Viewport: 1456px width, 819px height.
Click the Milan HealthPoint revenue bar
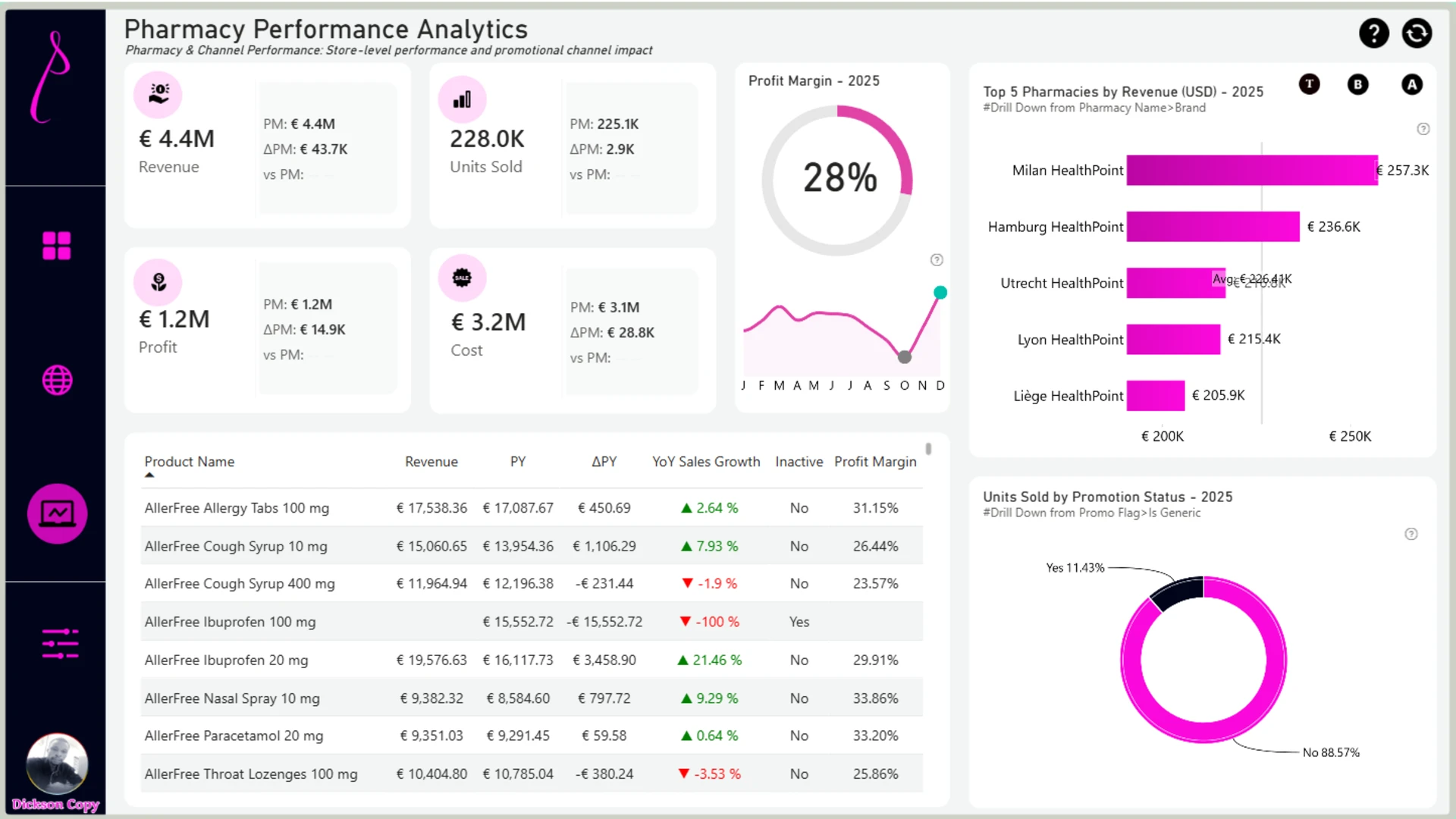pyautogui.click(x=1252, y=171)
